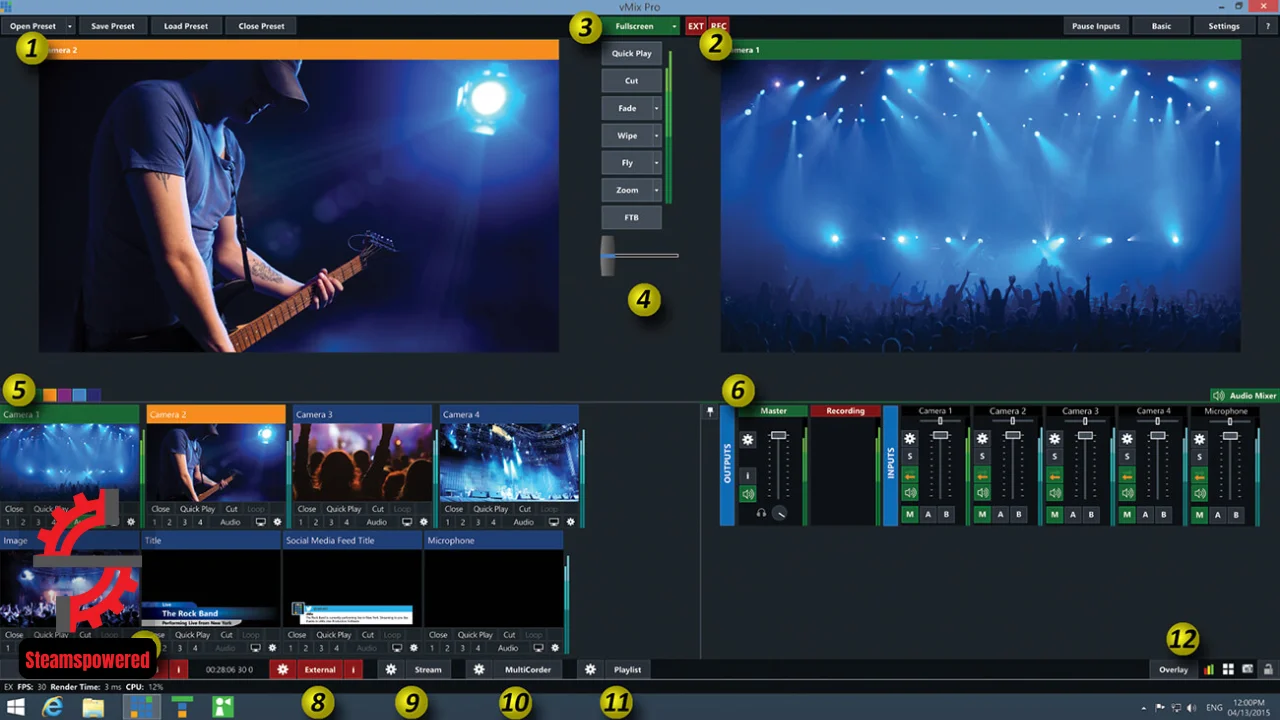Toggle Camera 1 speaker mute in mixer
This screenshot has width=1280, height=720.
pyautogui.click(x=910, y=493)
